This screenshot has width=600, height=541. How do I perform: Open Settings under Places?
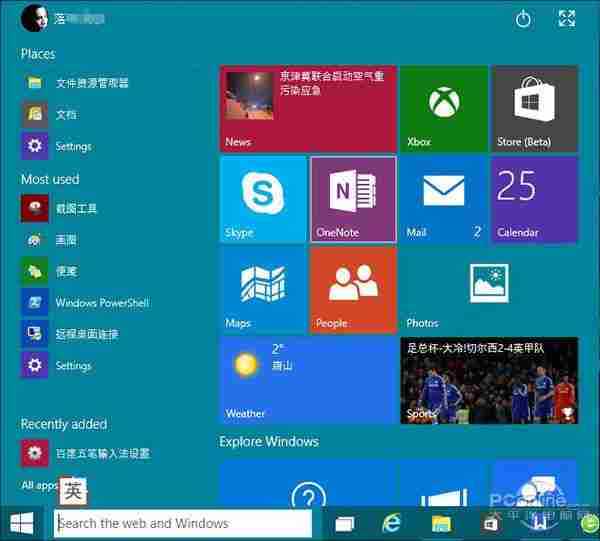pos(73,146)
